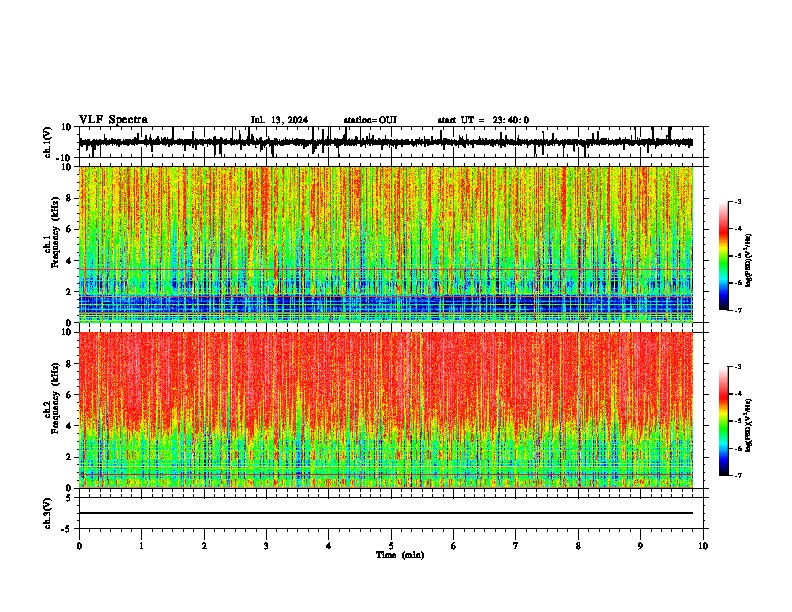Click the time axis end label "10"
The height and width of the screenshot is (612, 792).
703,546
